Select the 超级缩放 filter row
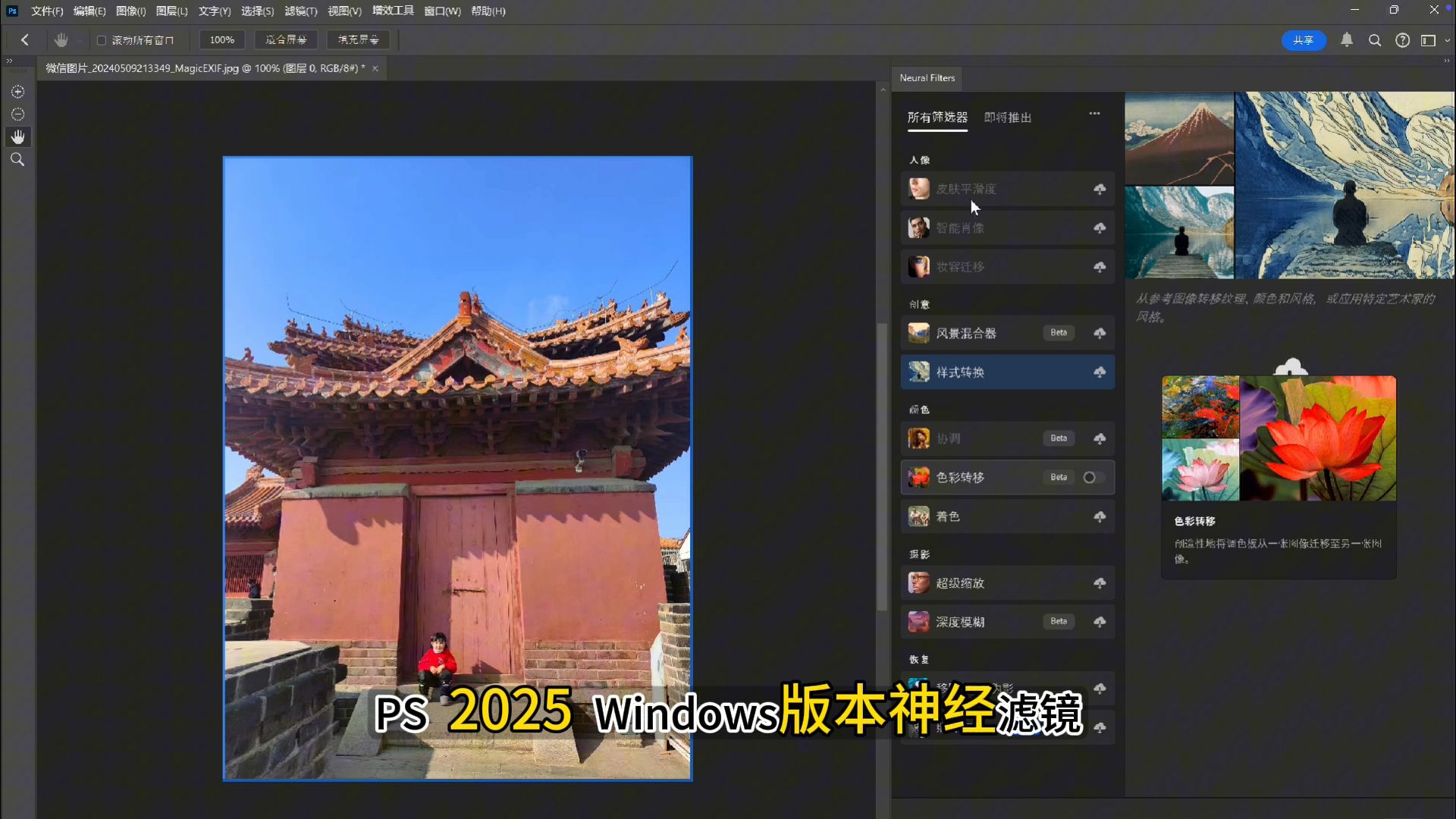The height and width of the screenshot is (819, 1456). [1007, 583]
